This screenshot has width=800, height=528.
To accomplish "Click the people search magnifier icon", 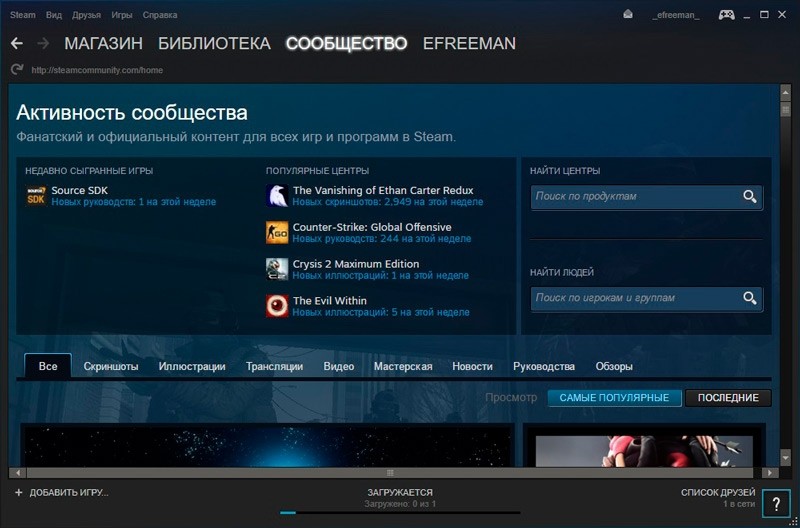I will click(x=749, y=298).
